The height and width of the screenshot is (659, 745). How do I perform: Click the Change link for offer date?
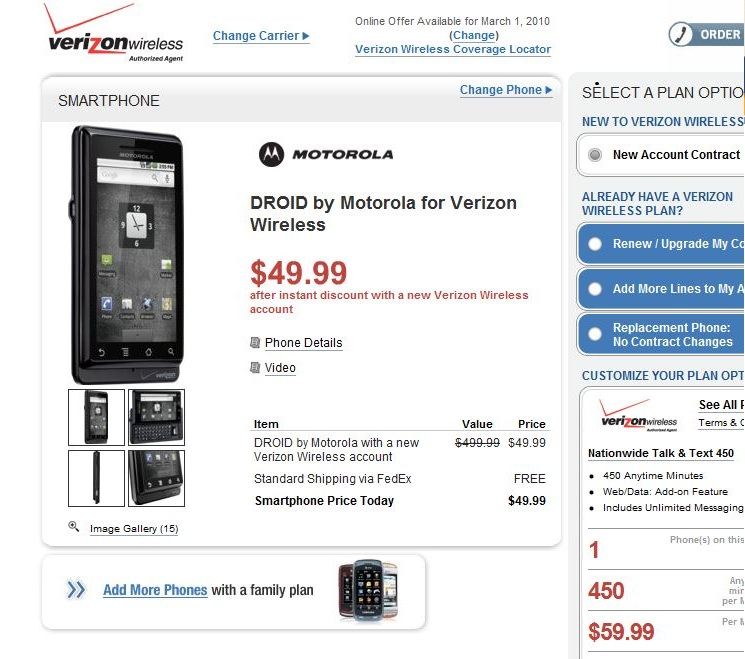[474, 35]
